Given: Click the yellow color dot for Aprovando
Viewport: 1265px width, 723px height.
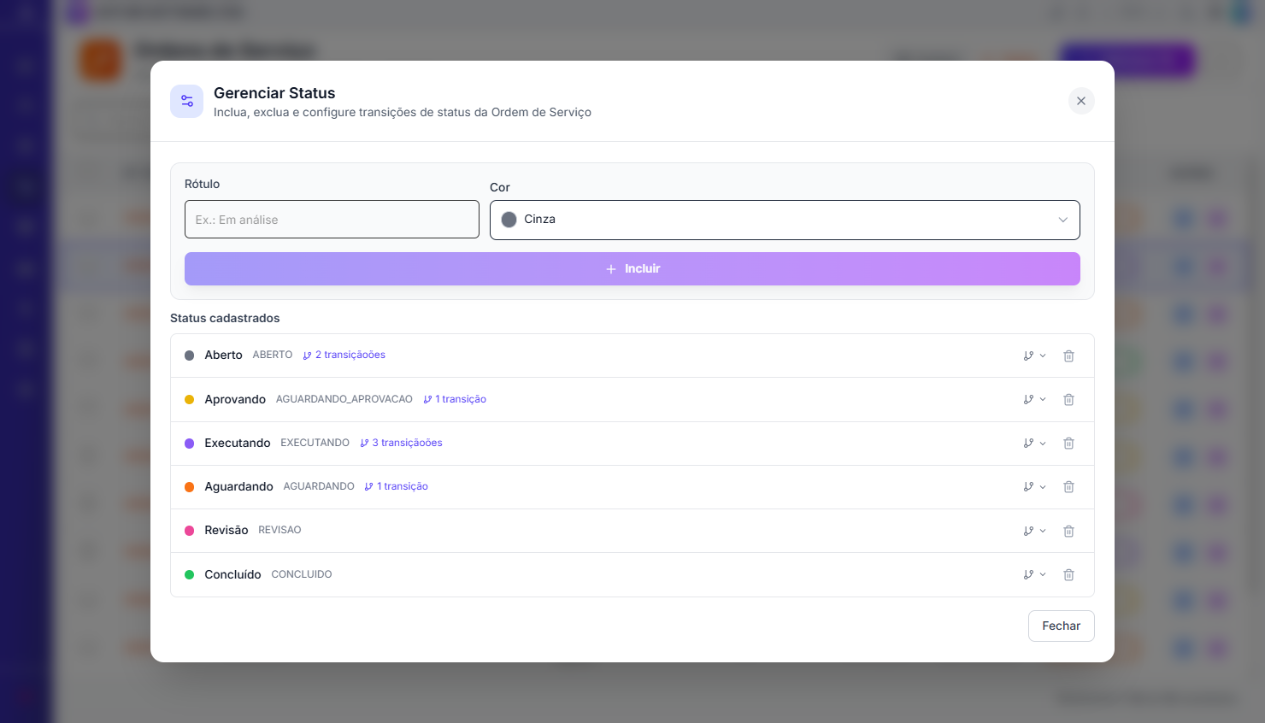Looking at the screenshot, I should tap(189, 399).
